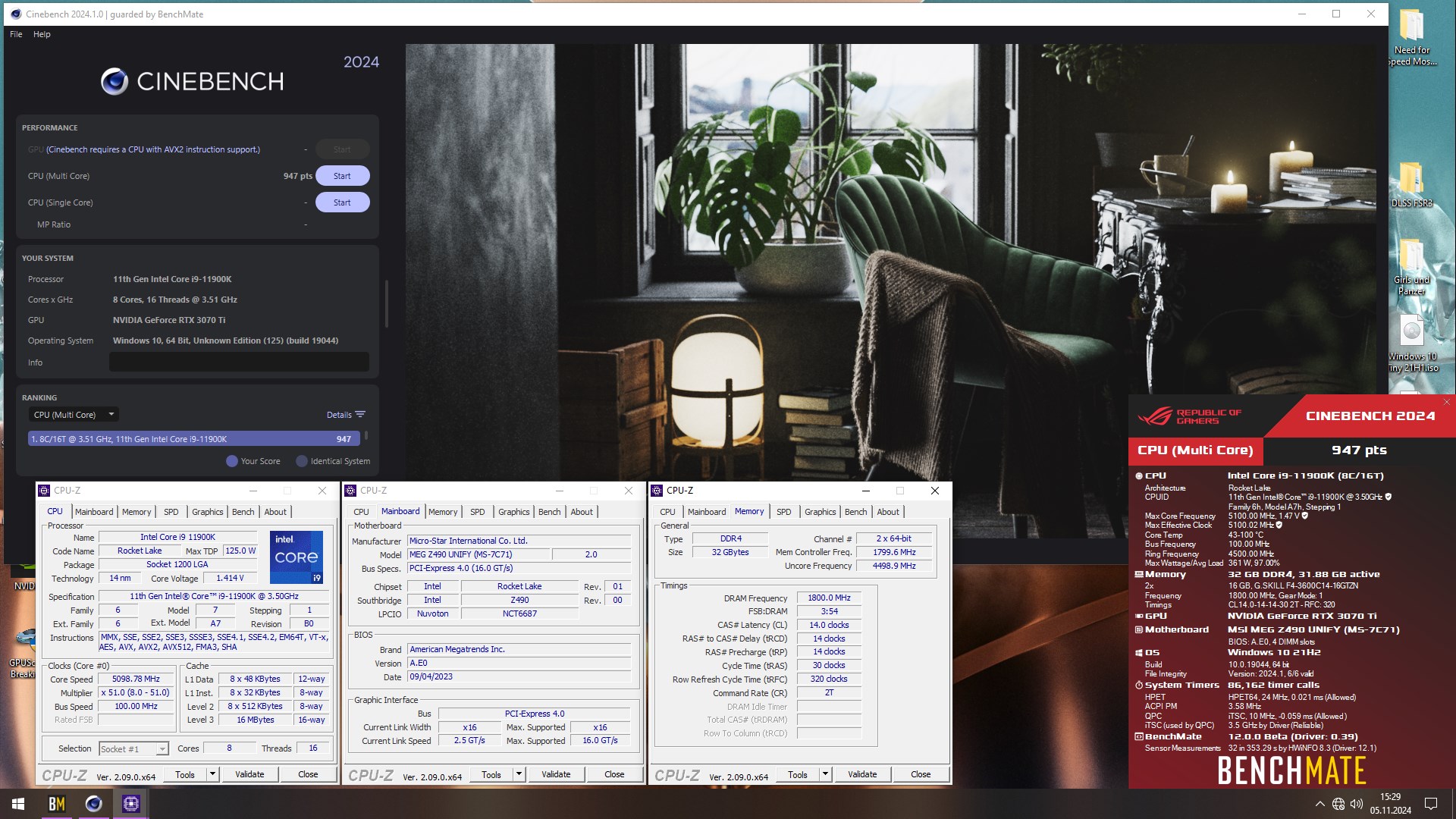
Task: Switch to Graphics tab in Memory CPU-Z window
Action: click(x=820, y=512)
